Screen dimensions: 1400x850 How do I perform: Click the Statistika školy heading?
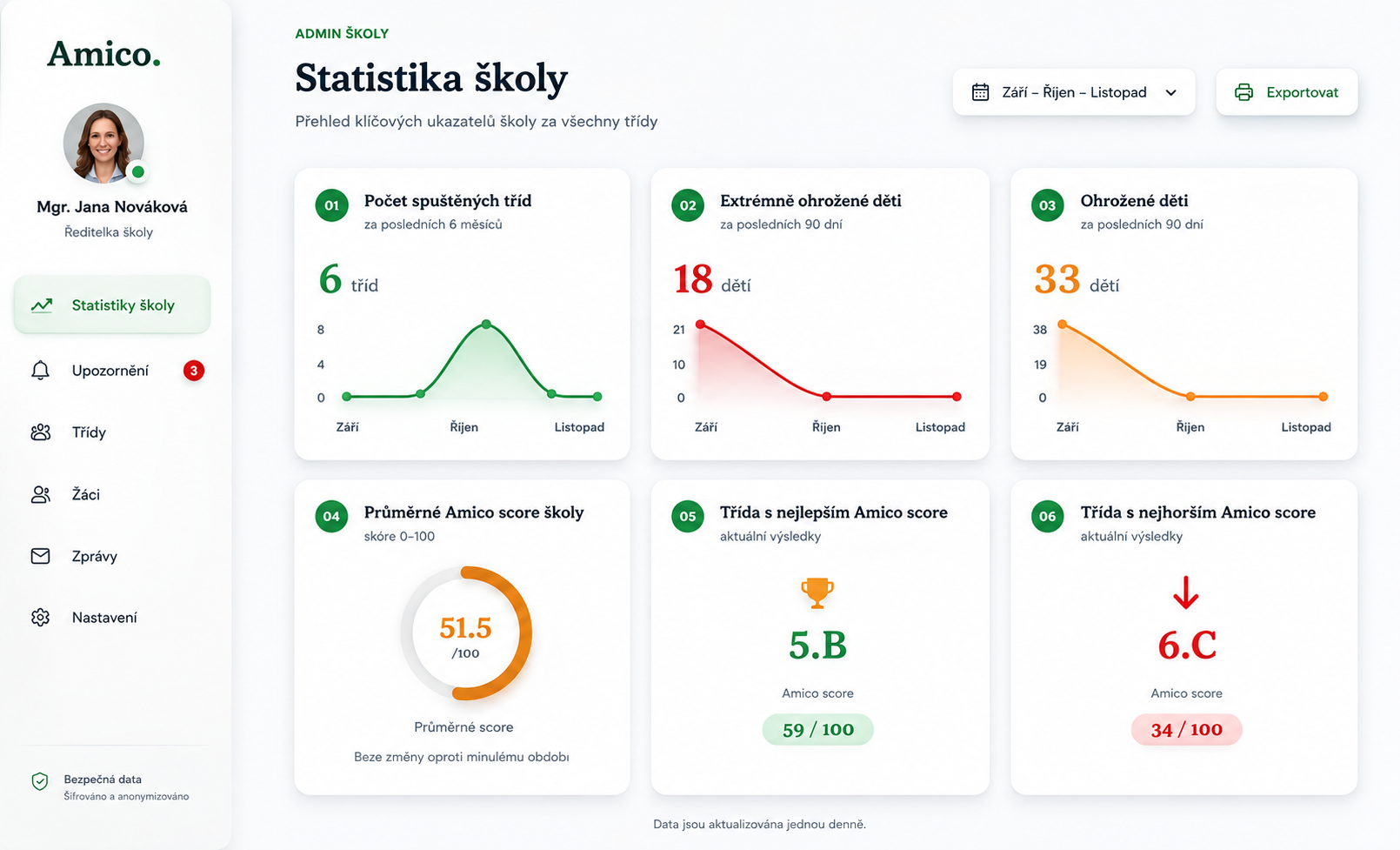click(431, 78)
